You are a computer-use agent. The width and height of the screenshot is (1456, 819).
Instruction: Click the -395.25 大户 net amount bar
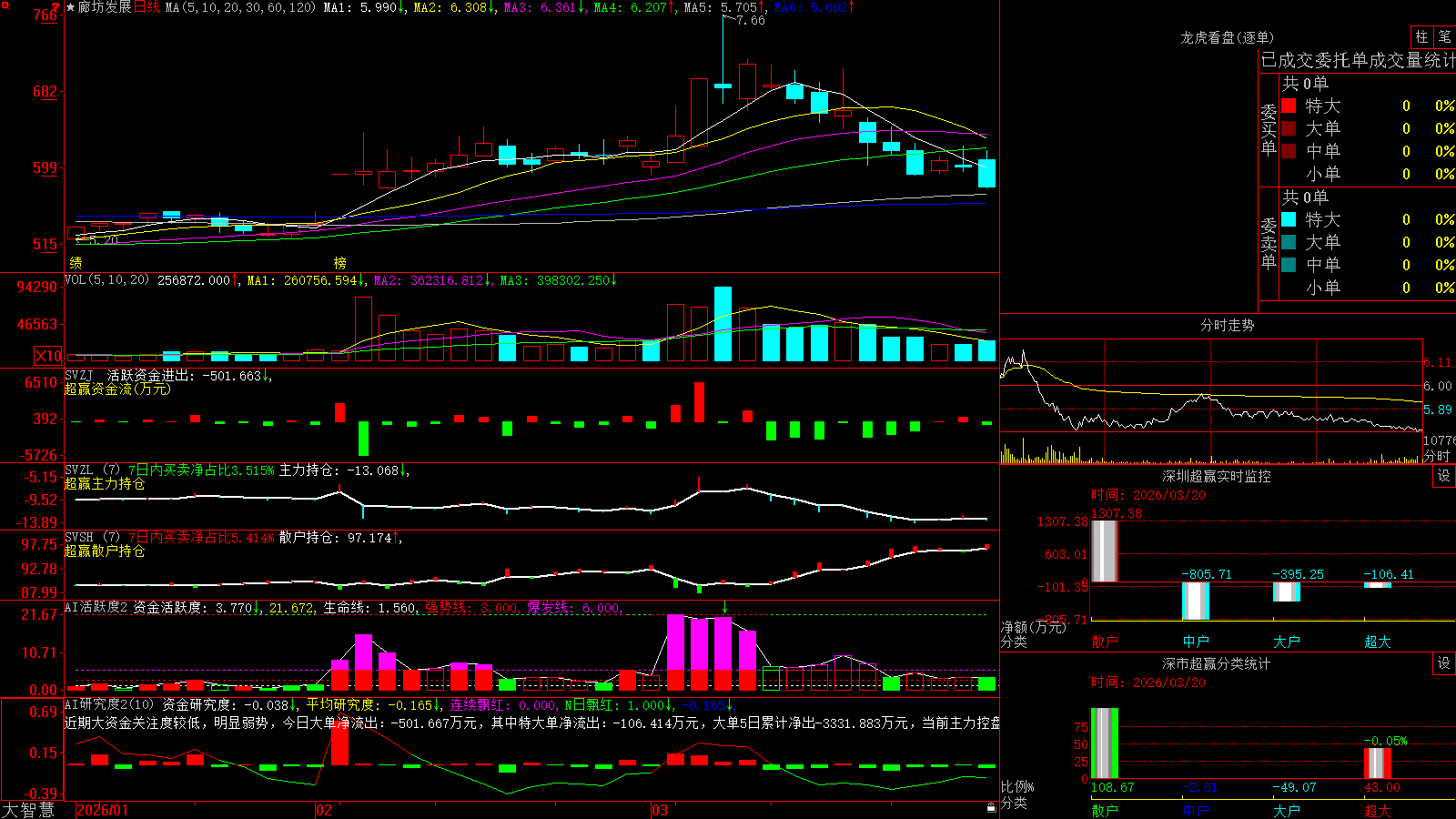click(1287, 591)
